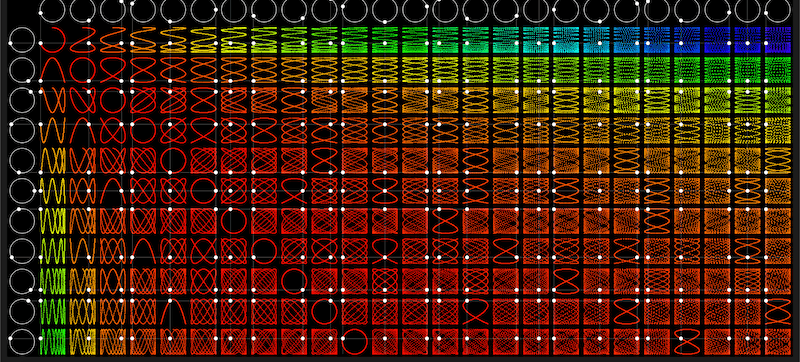
Task: Click the simple figure-eight curve in the bottom row
Action: coord(687,342)
